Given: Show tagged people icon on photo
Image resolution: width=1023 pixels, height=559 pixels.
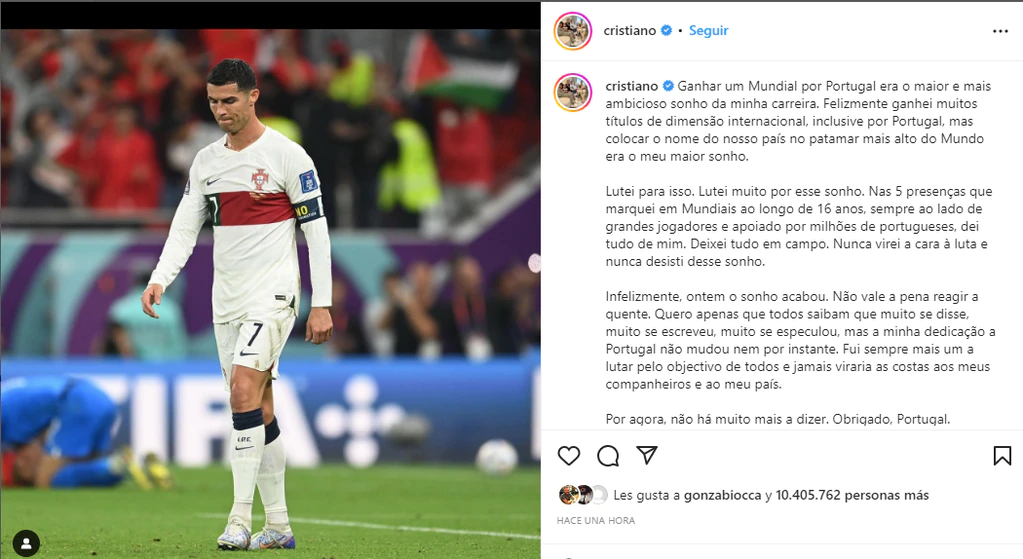Looking at the screenshot, I should pyautogui.click(x=26, y=543).
